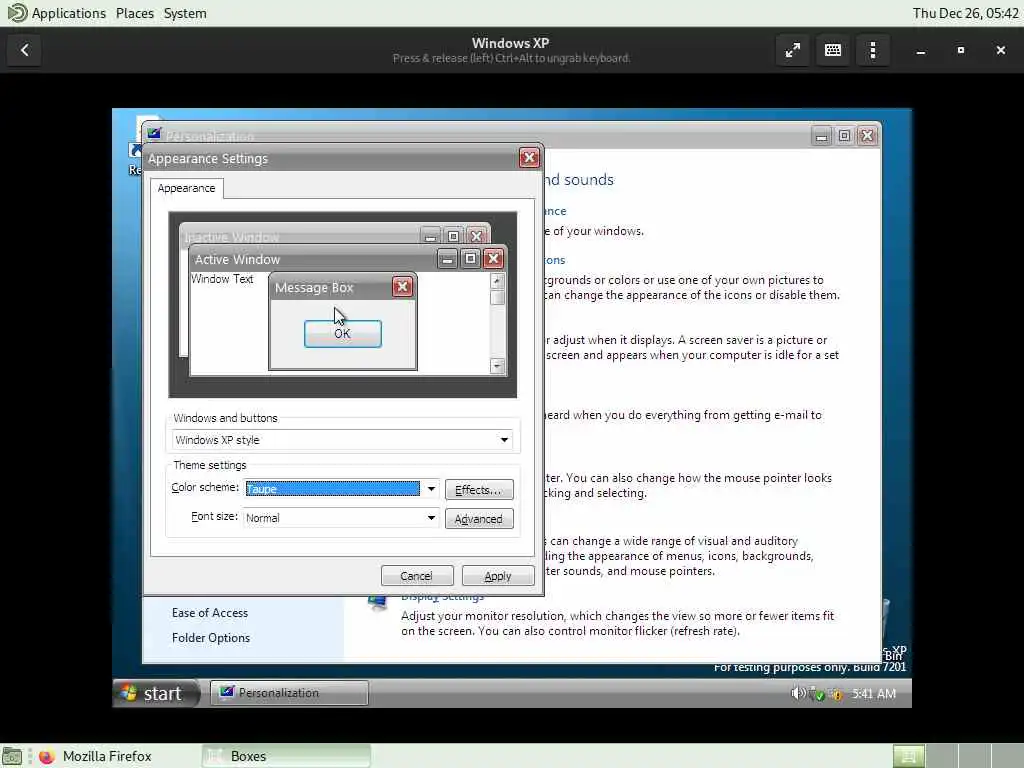Viewport: 1024px width, 768px height.
Task: Click the desktop logo in the top panel
Action: point(16,12)
